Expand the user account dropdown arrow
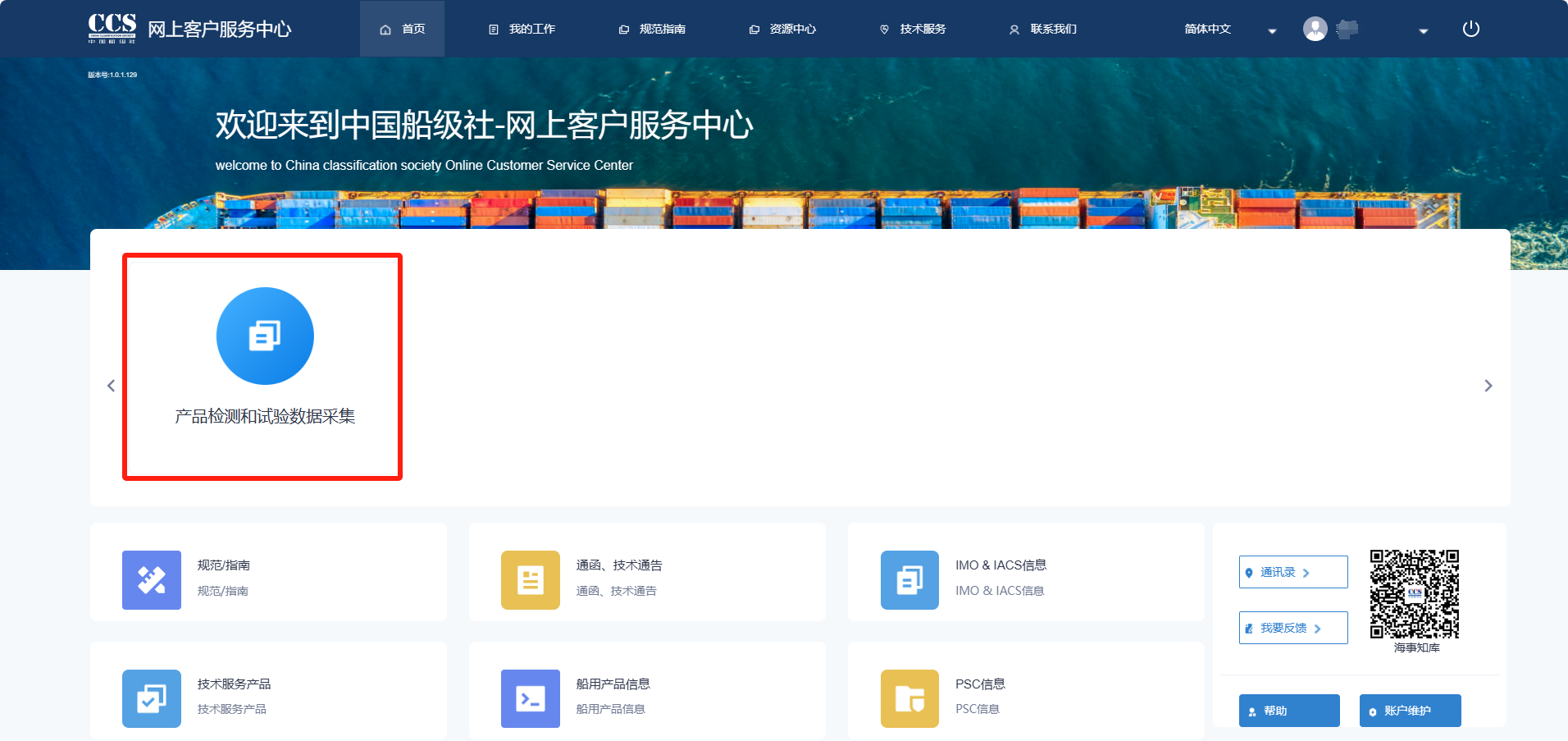The image size is (1568, 741). pyautogui.click(x=1423, y=31)
